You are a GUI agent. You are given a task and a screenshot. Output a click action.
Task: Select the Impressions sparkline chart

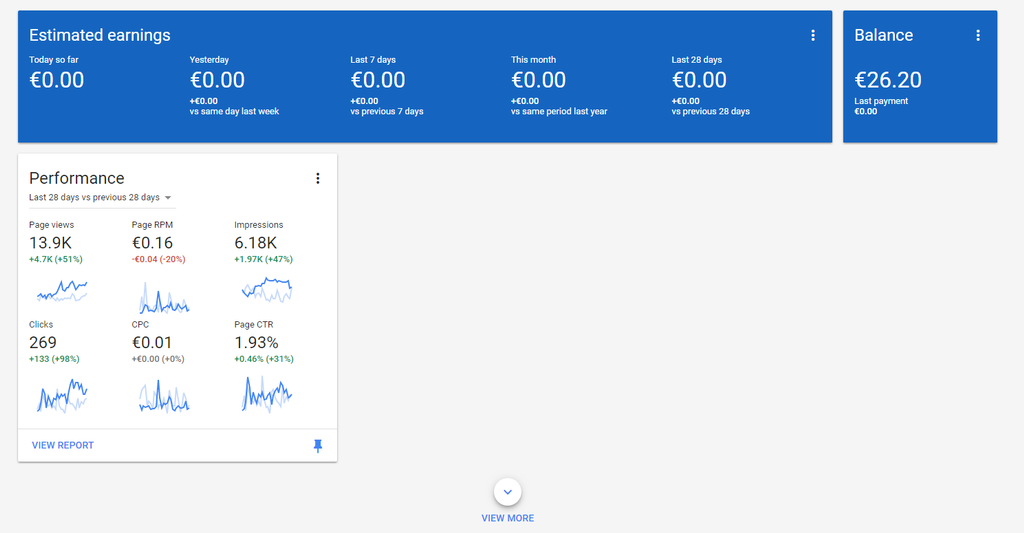coord(267,290)
